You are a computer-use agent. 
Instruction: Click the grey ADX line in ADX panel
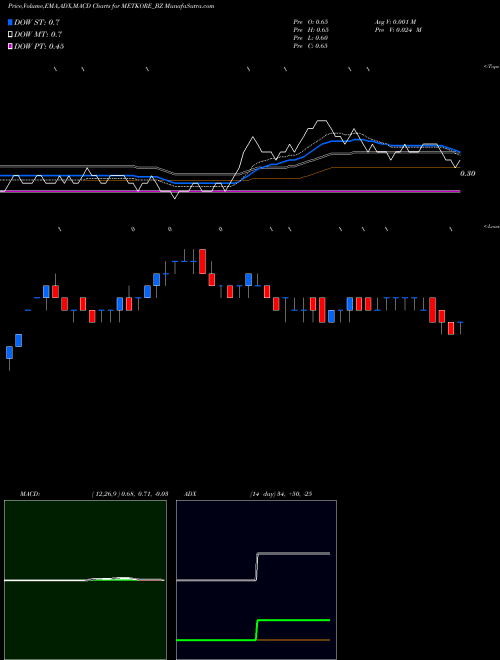tap(293, 553)
